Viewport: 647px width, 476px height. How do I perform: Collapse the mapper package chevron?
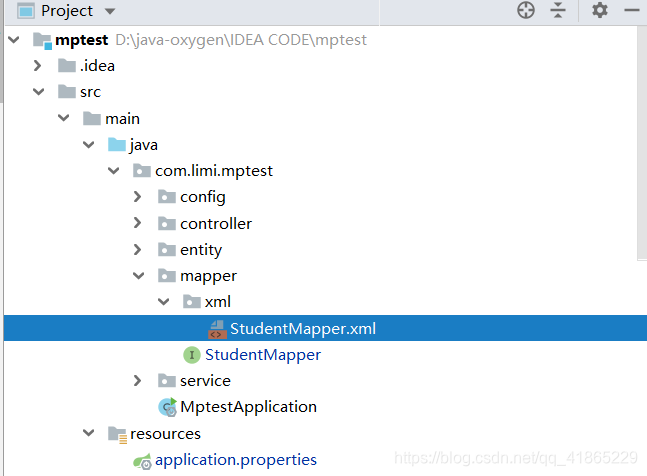tap(139, 276)
